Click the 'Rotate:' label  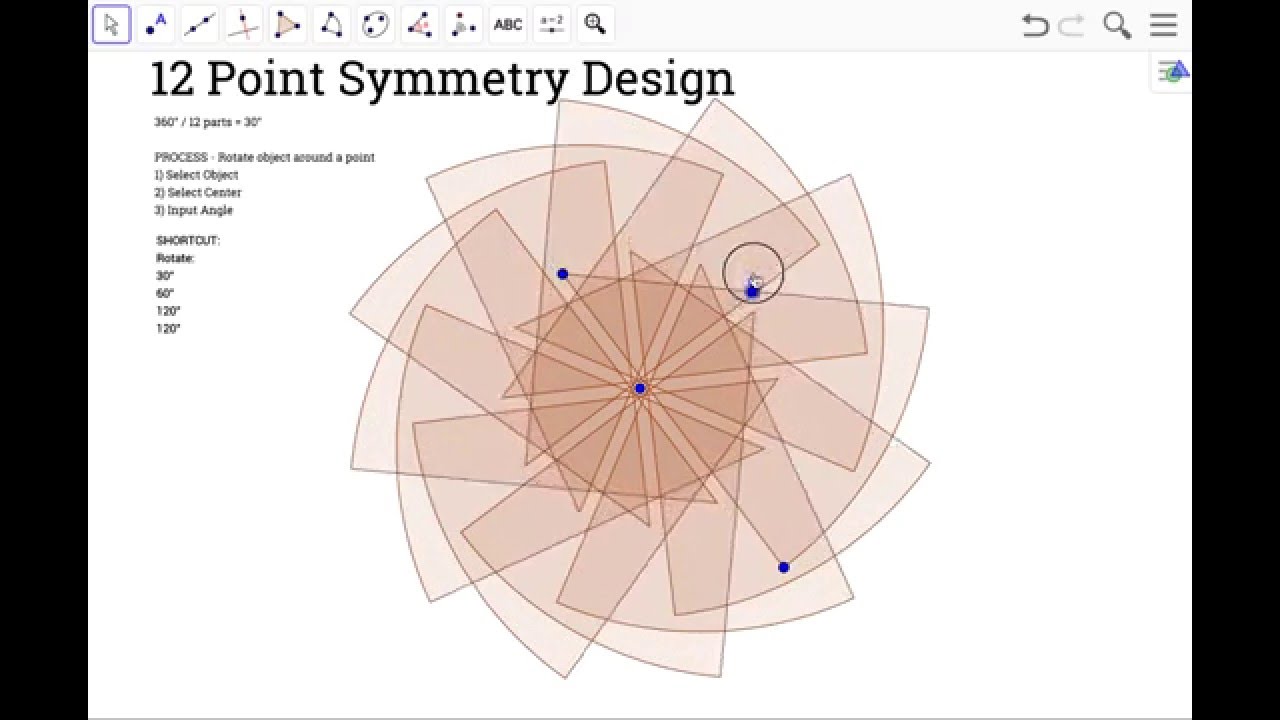(175, 258)
